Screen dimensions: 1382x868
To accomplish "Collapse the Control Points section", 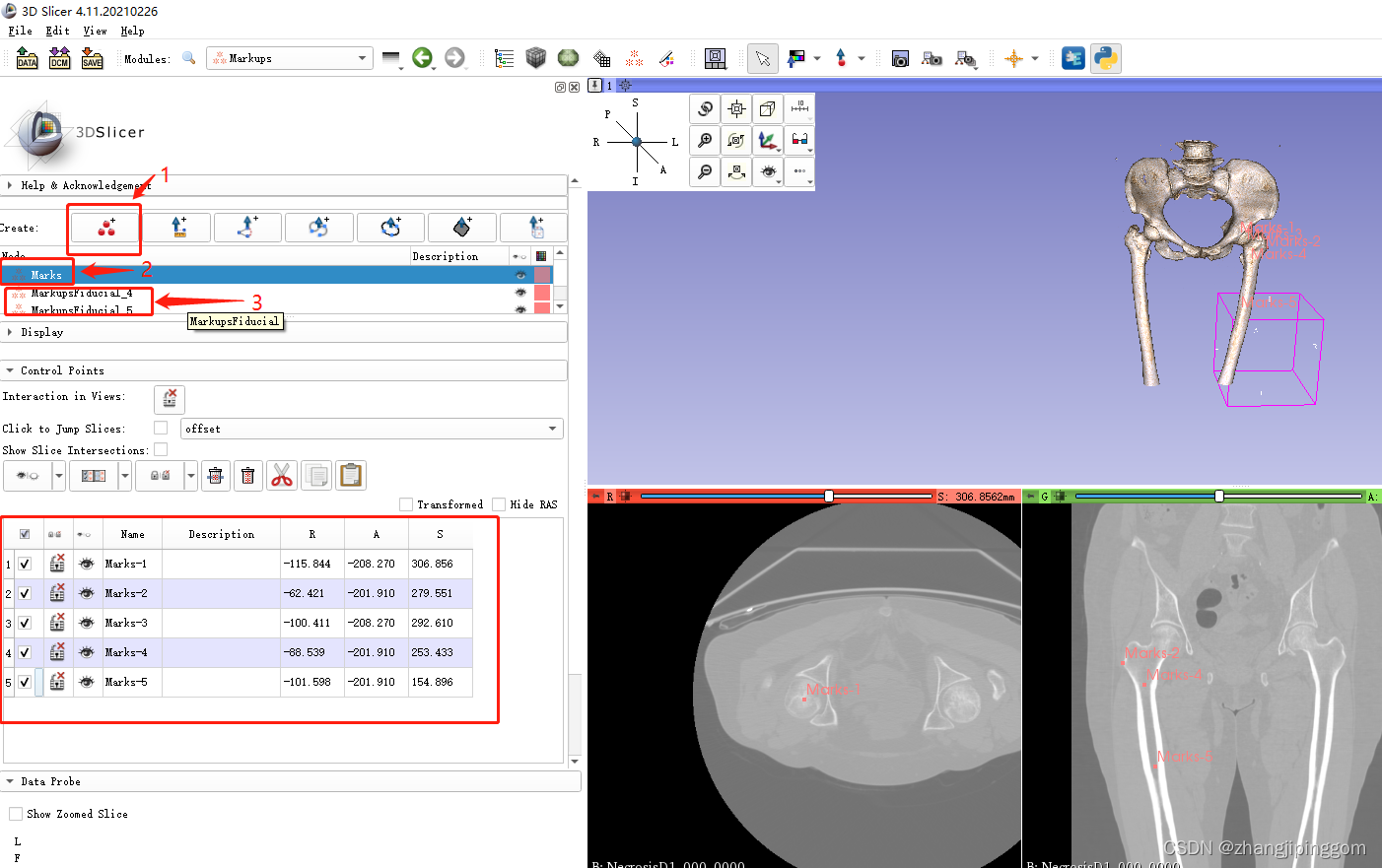I will [x=284, y=370].
